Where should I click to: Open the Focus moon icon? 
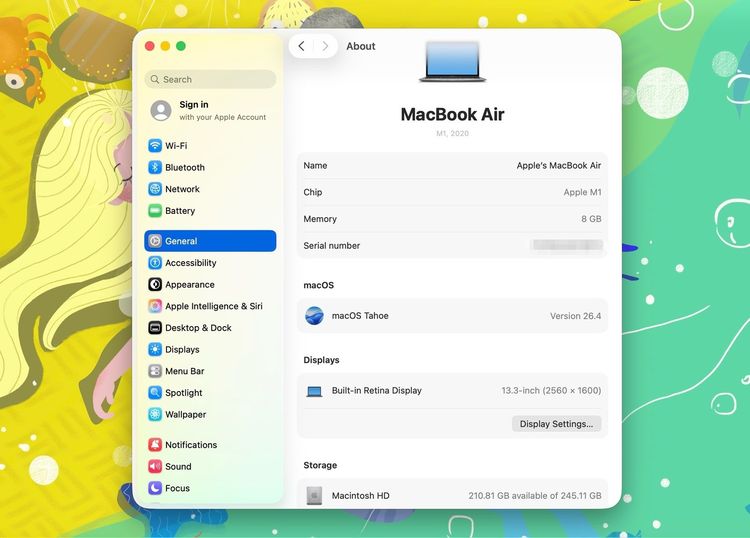pyautogui.click(x=155, y=488)
